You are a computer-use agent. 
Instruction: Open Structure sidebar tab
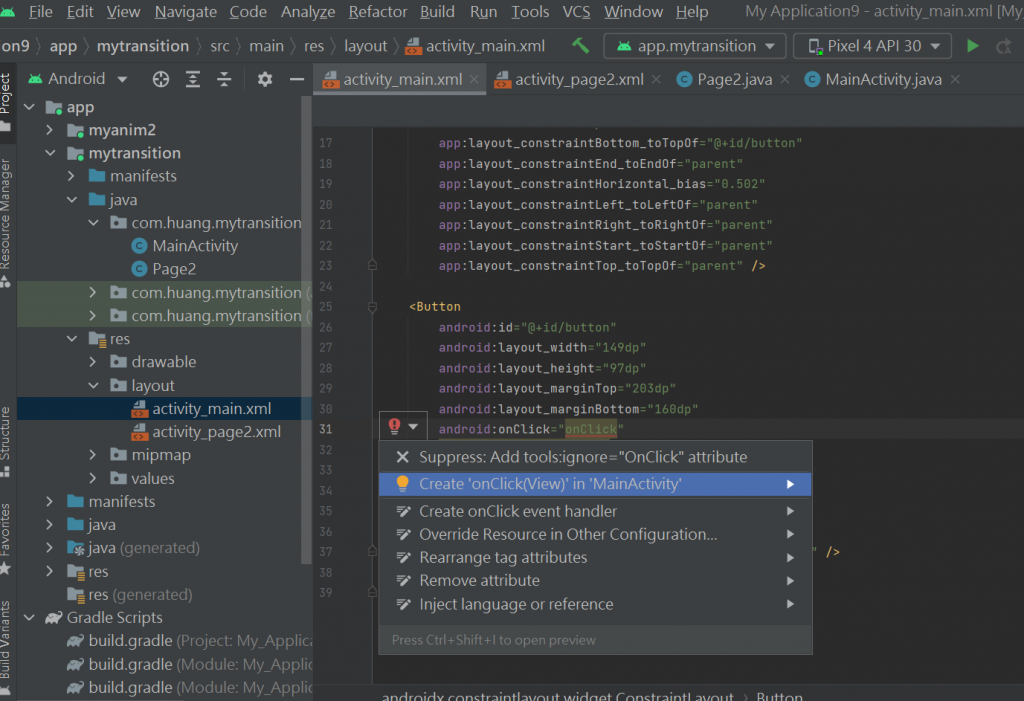[6, 441]
